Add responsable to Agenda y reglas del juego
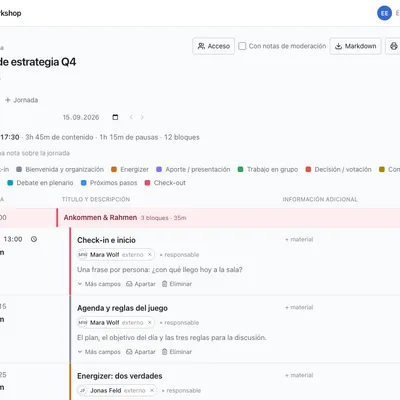This screenshot has width=400, height=400. [179, 323]
